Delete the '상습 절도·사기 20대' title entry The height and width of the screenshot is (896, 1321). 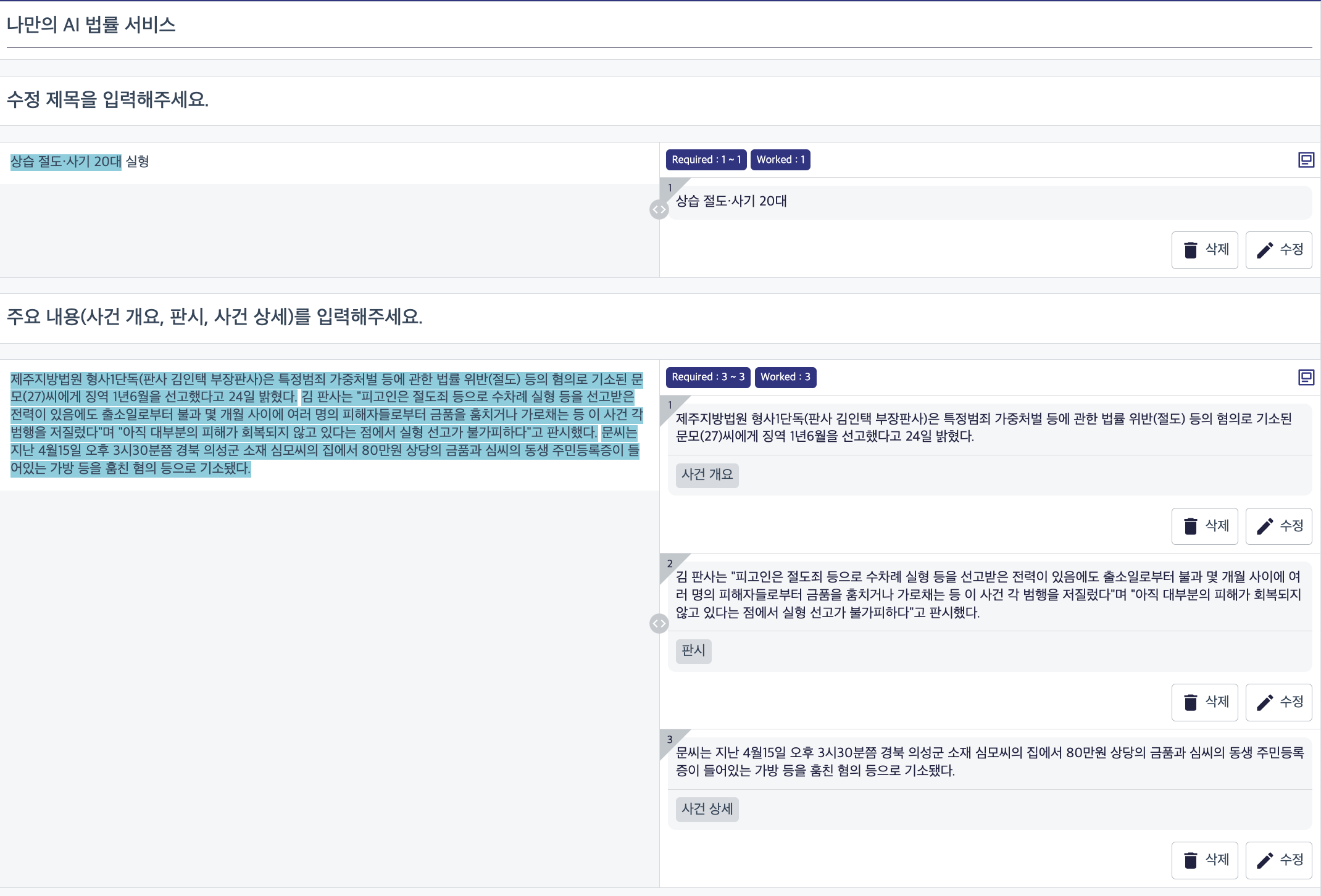coord(1204,250)
